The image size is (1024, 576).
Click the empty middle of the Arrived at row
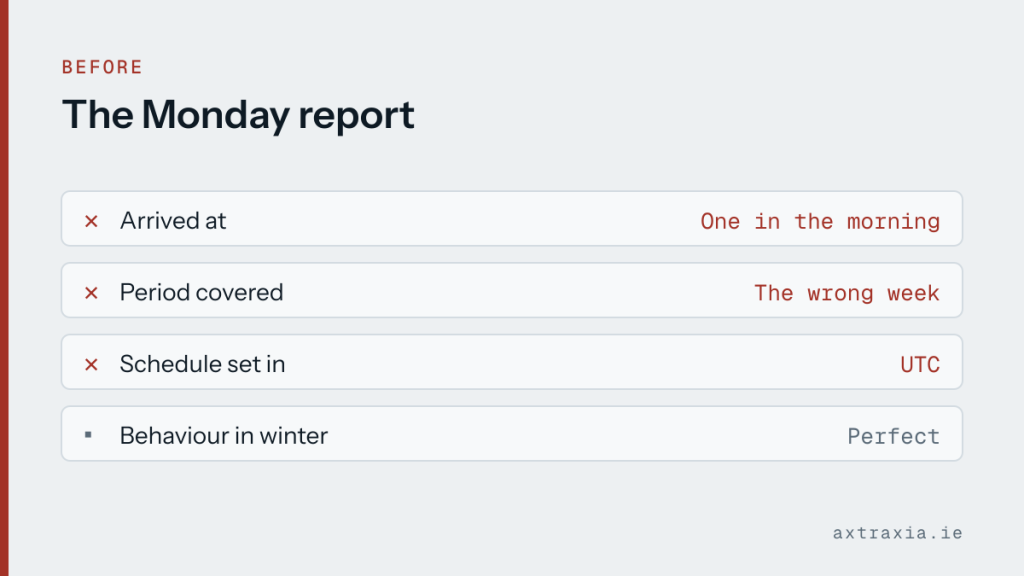(x=464, y=219)
